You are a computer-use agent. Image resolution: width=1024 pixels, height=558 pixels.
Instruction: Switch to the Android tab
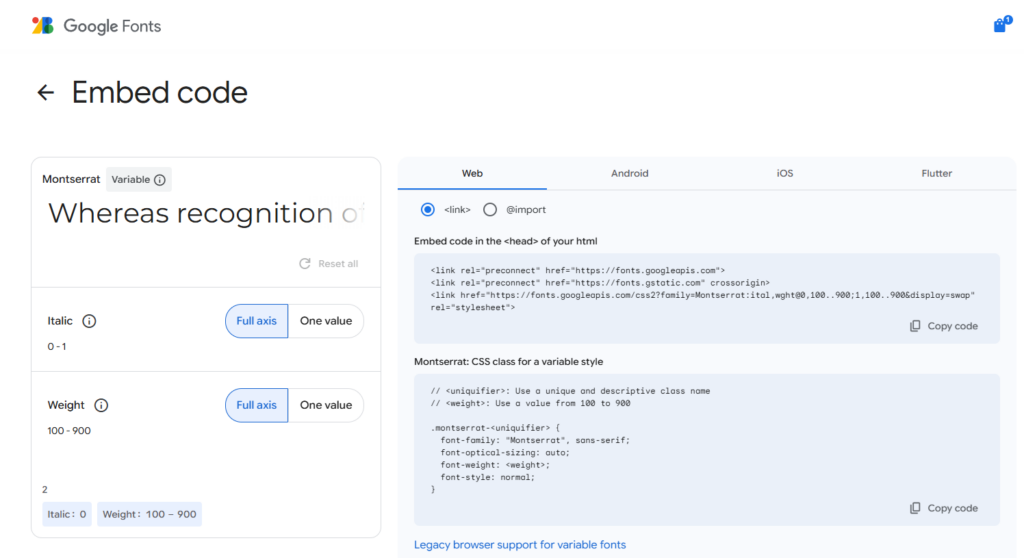[x=629, y=173]
